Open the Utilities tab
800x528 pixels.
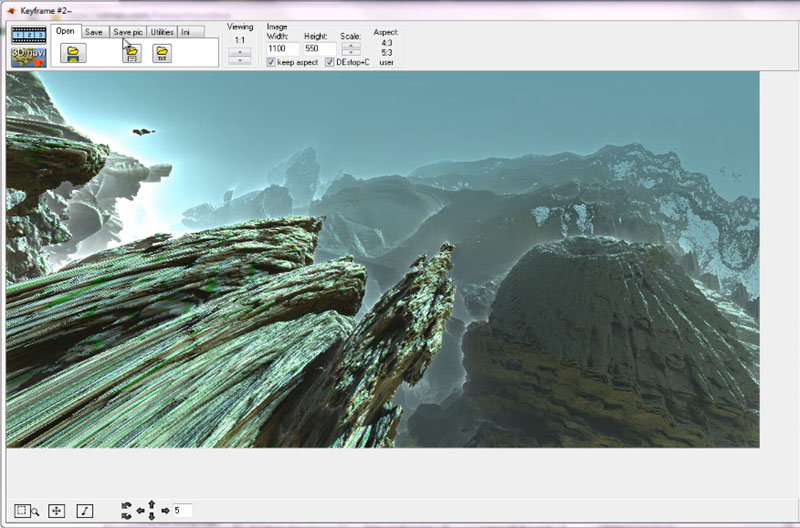click(162, 32)
